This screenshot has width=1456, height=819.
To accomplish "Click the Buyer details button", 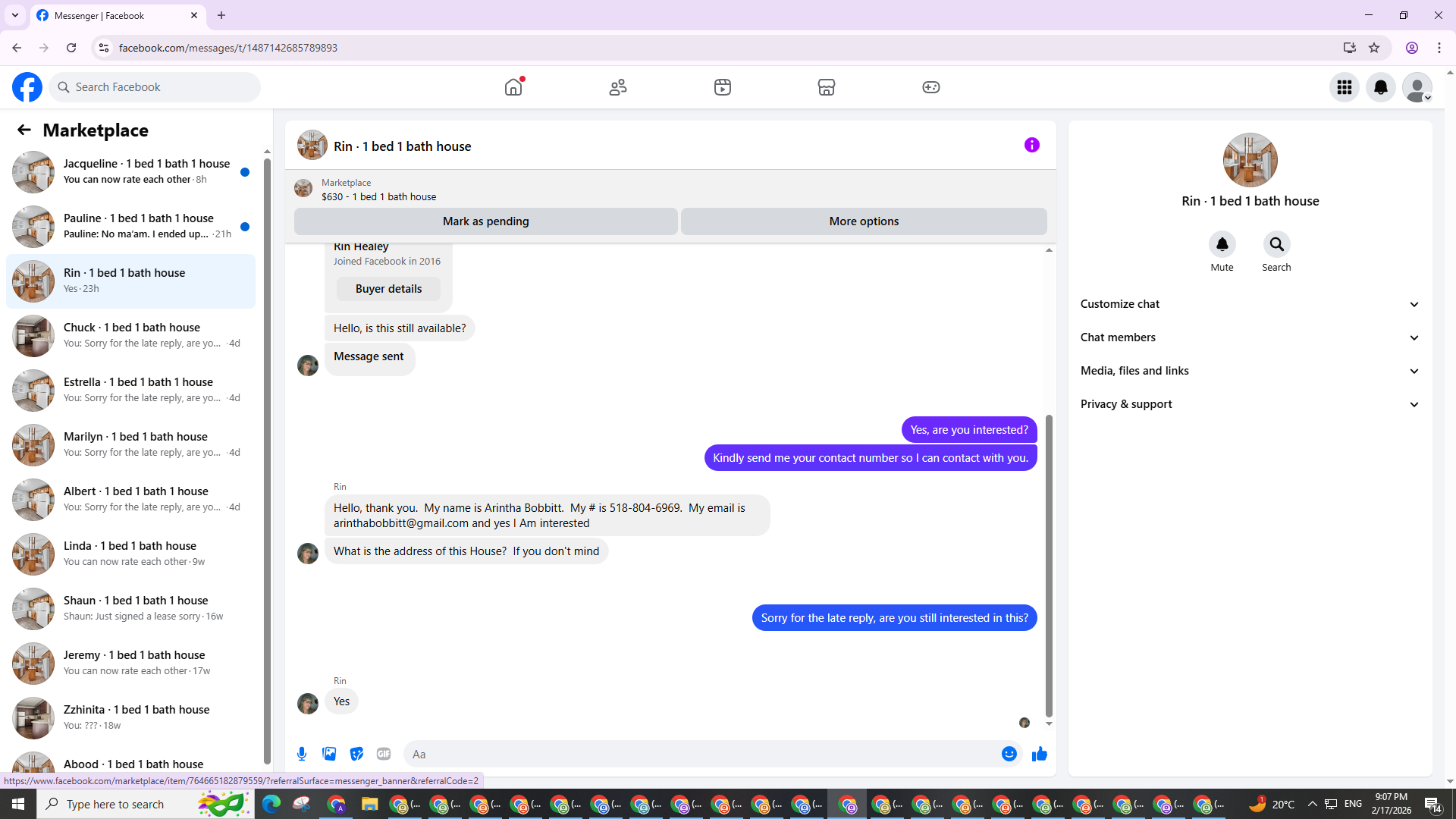I will point(388,289).
